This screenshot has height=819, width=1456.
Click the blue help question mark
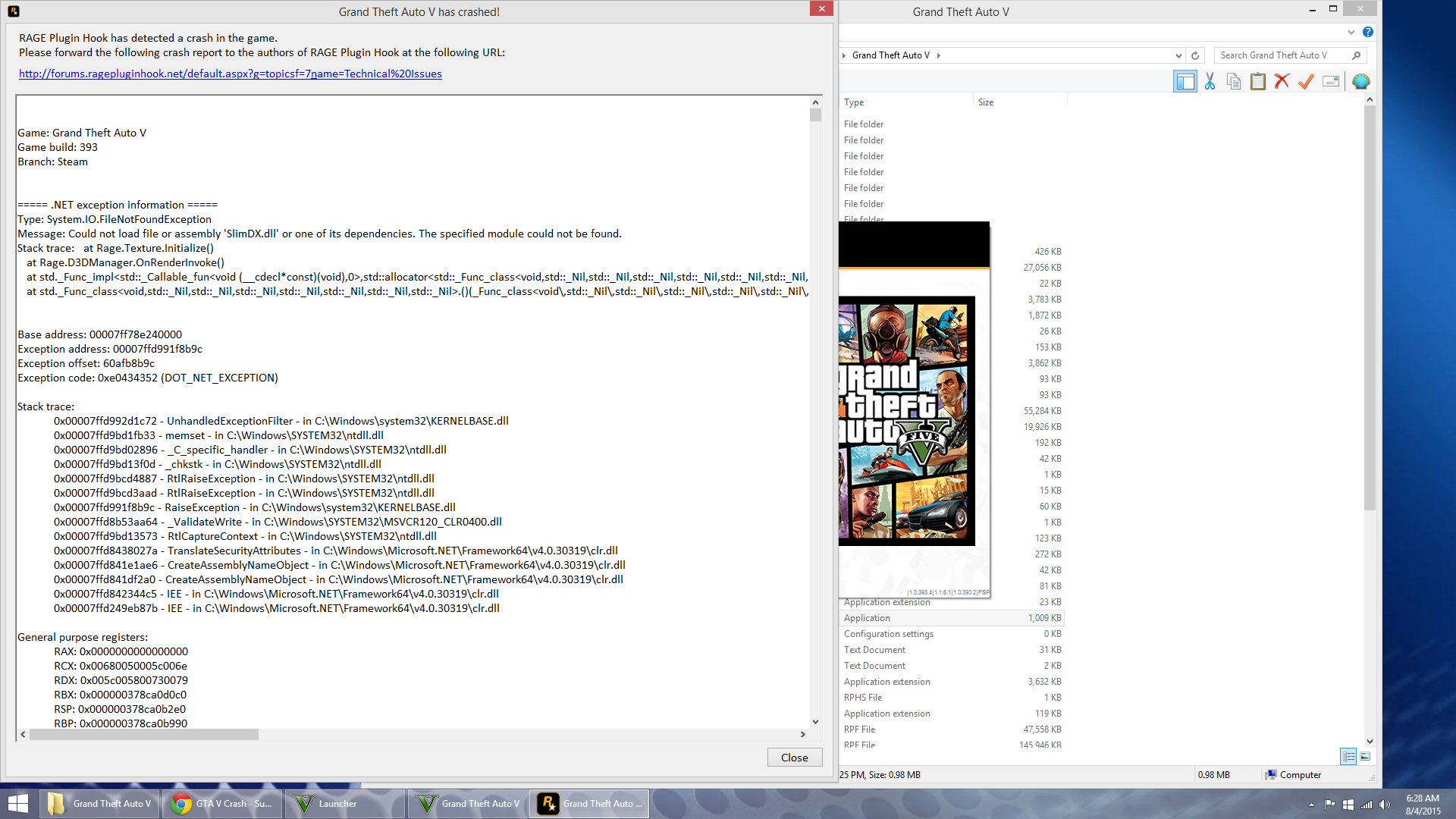[x=1367, y=32]
